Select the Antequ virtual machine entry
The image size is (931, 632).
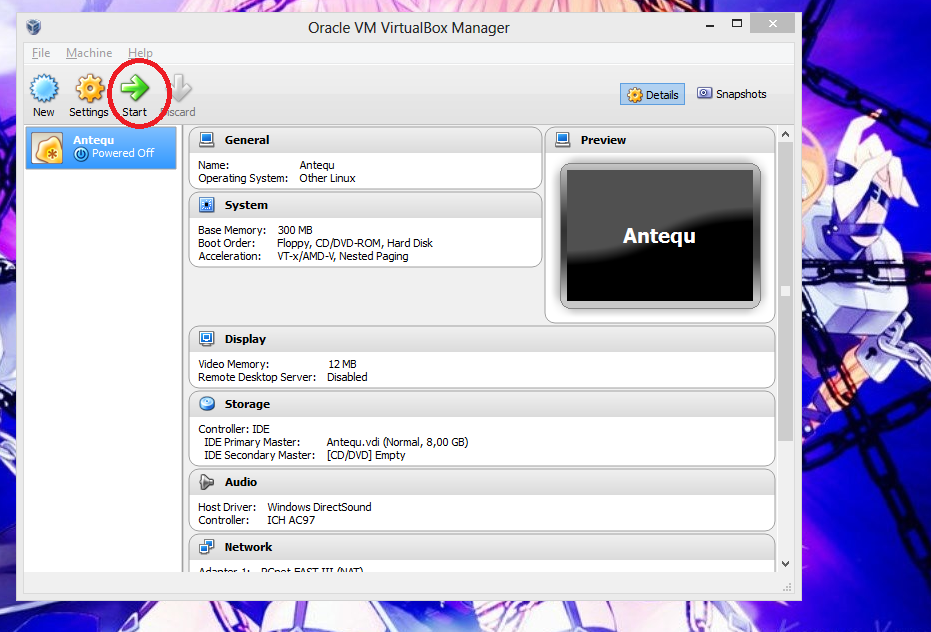click(101, 148)
